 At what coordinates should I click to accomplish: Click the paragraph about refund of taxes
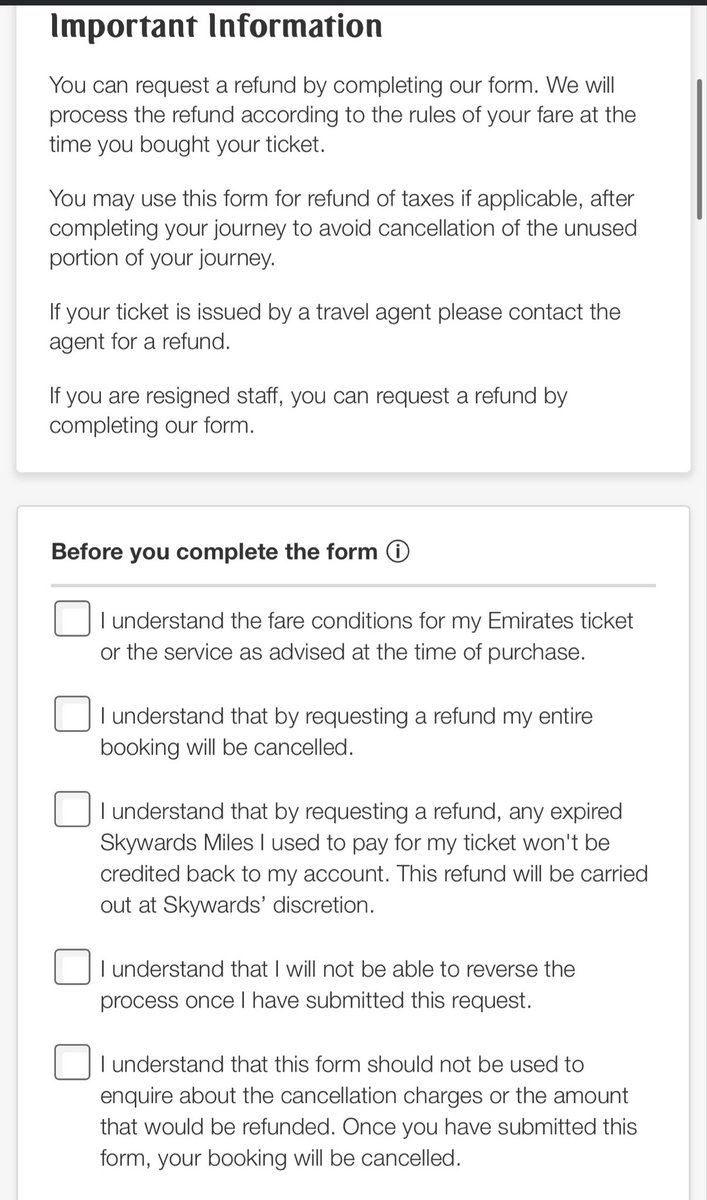tap(340, 228)
